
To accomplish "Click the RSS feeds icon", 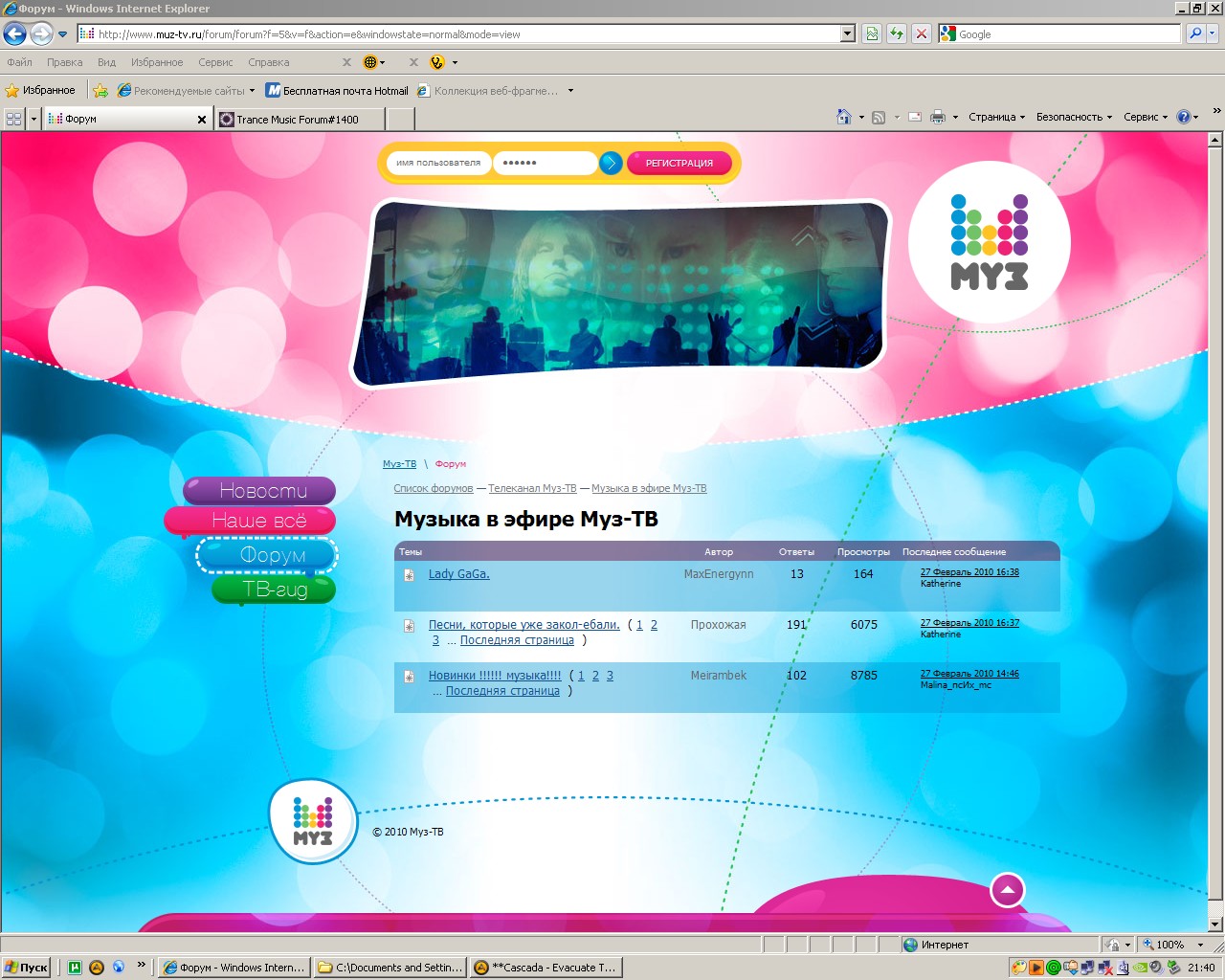I will pos(878,117).
